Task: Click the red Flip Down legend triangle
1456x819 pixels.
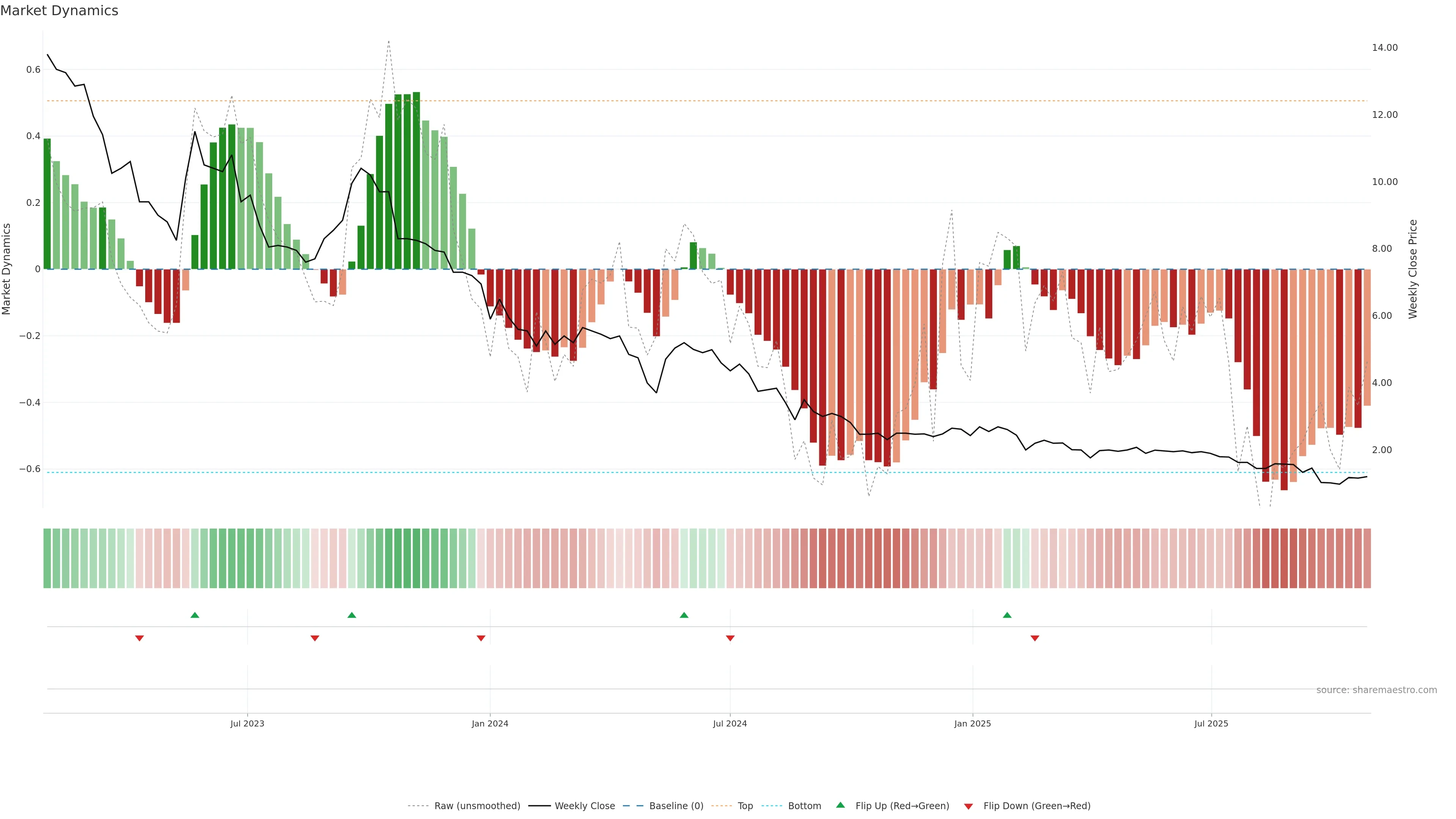Action: coord(968,806)
